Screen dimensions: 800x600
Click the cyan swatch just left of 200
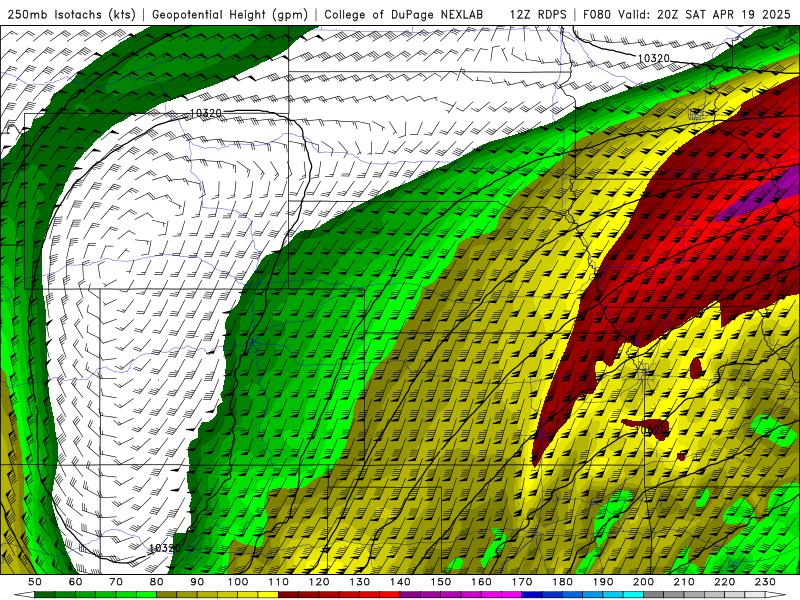pyautogui.click(x=634, y=595)
